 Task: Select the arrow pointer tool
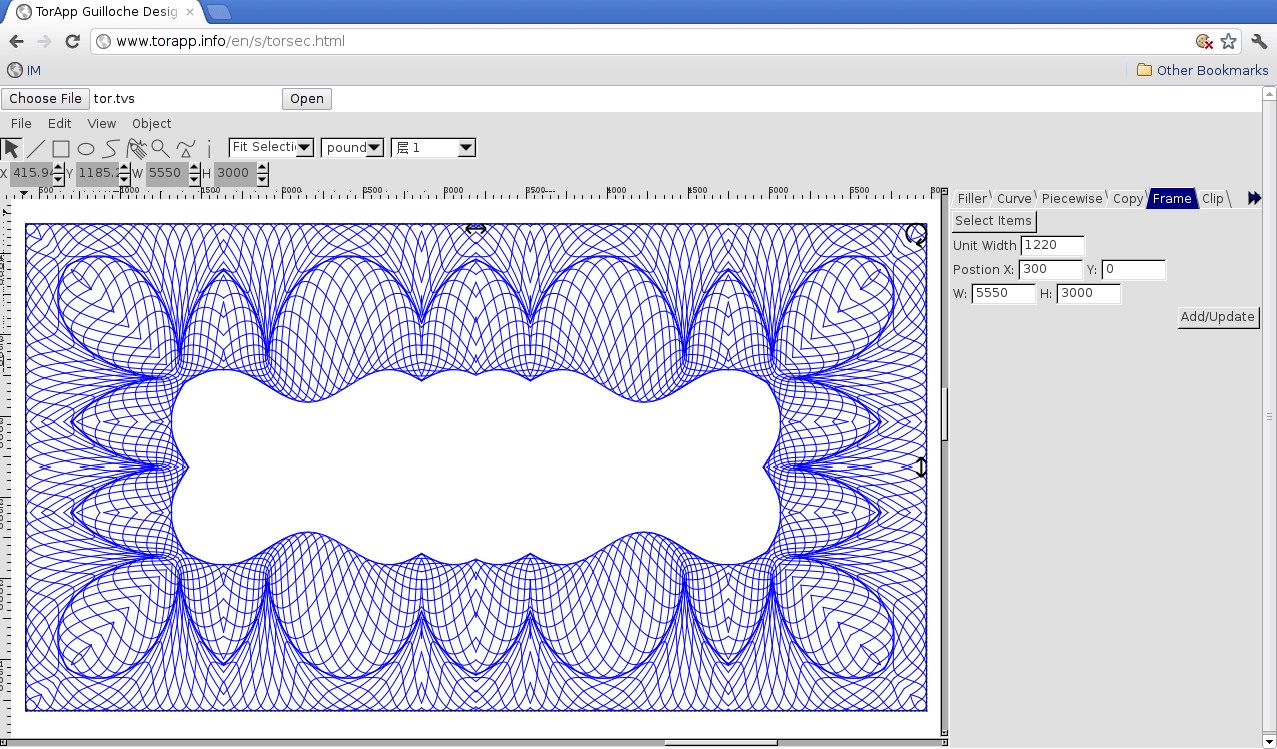pos(11,148)
